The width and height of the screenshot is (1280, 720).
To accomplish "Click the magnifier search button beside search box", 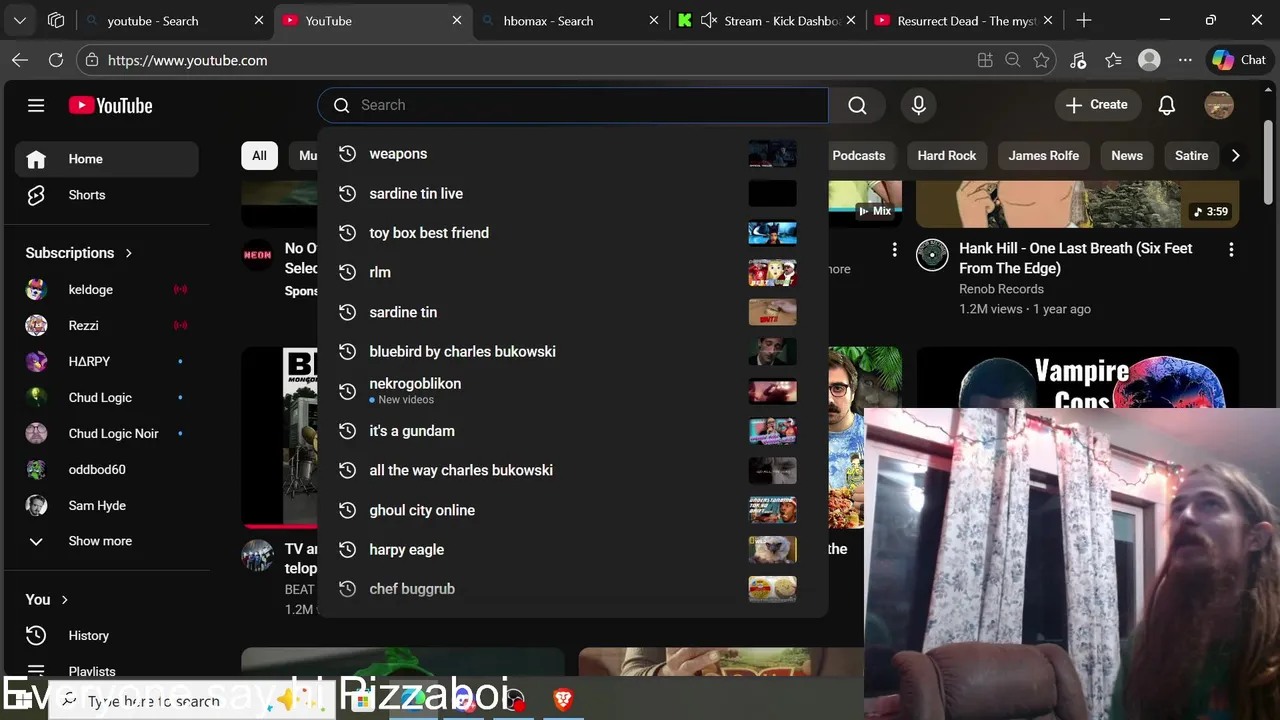I will click(x=857, y=105).
